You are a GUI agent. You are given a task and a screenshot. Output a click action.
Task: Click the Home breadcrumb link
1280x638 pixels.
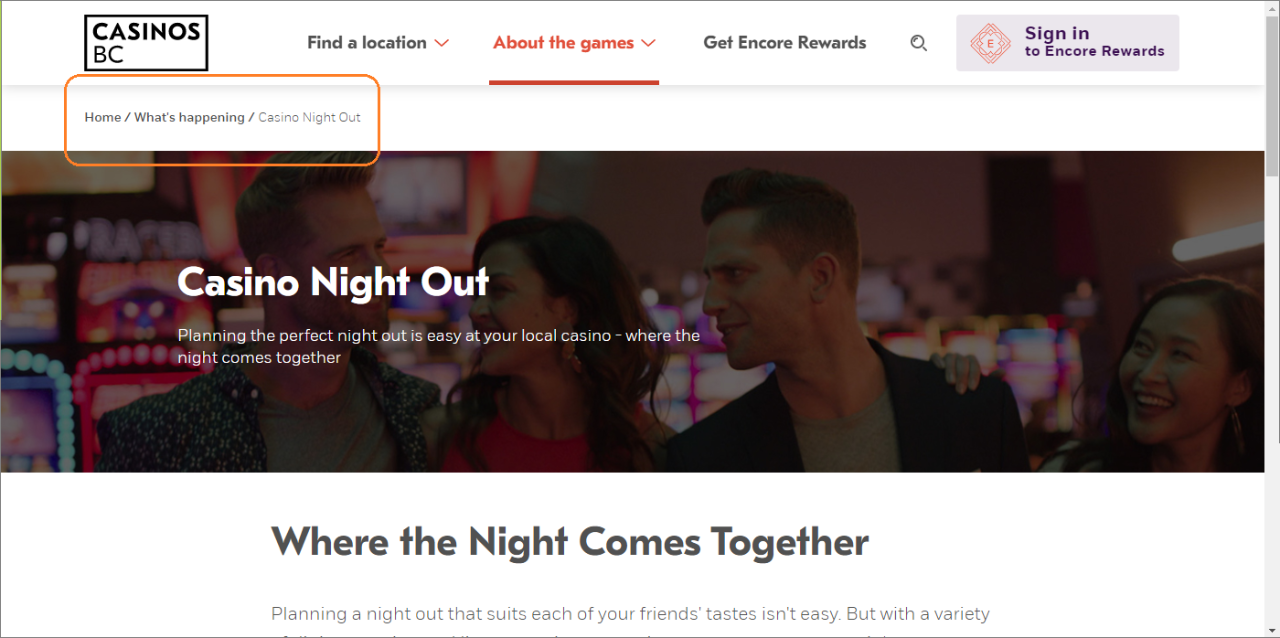[102, 117]
